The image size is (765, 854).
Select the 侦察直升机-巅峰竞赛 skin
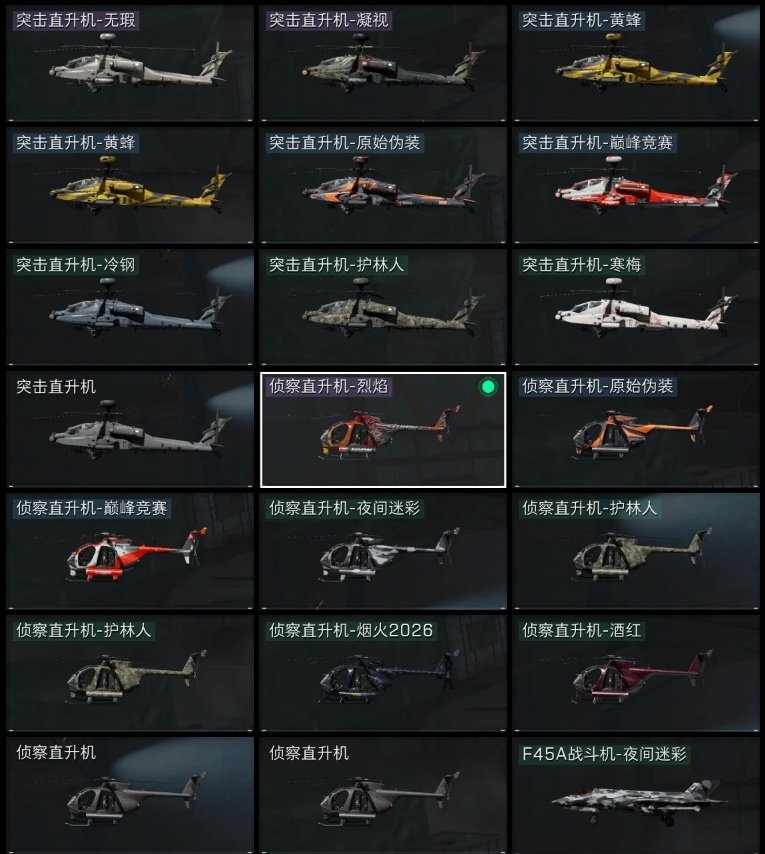130,551
